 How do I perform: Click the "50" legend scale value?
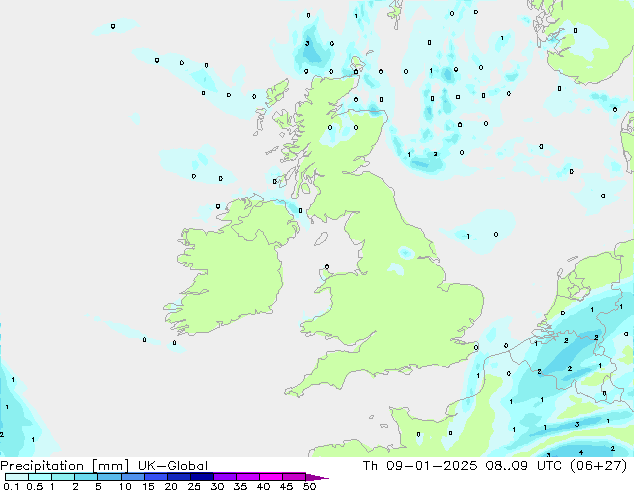(x=309, y=486)
